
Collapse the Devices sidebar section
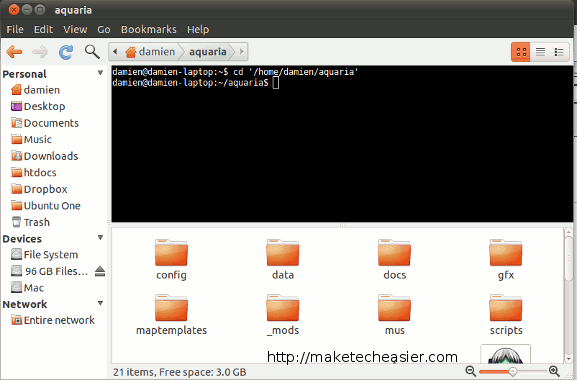[x=100, y=238]
